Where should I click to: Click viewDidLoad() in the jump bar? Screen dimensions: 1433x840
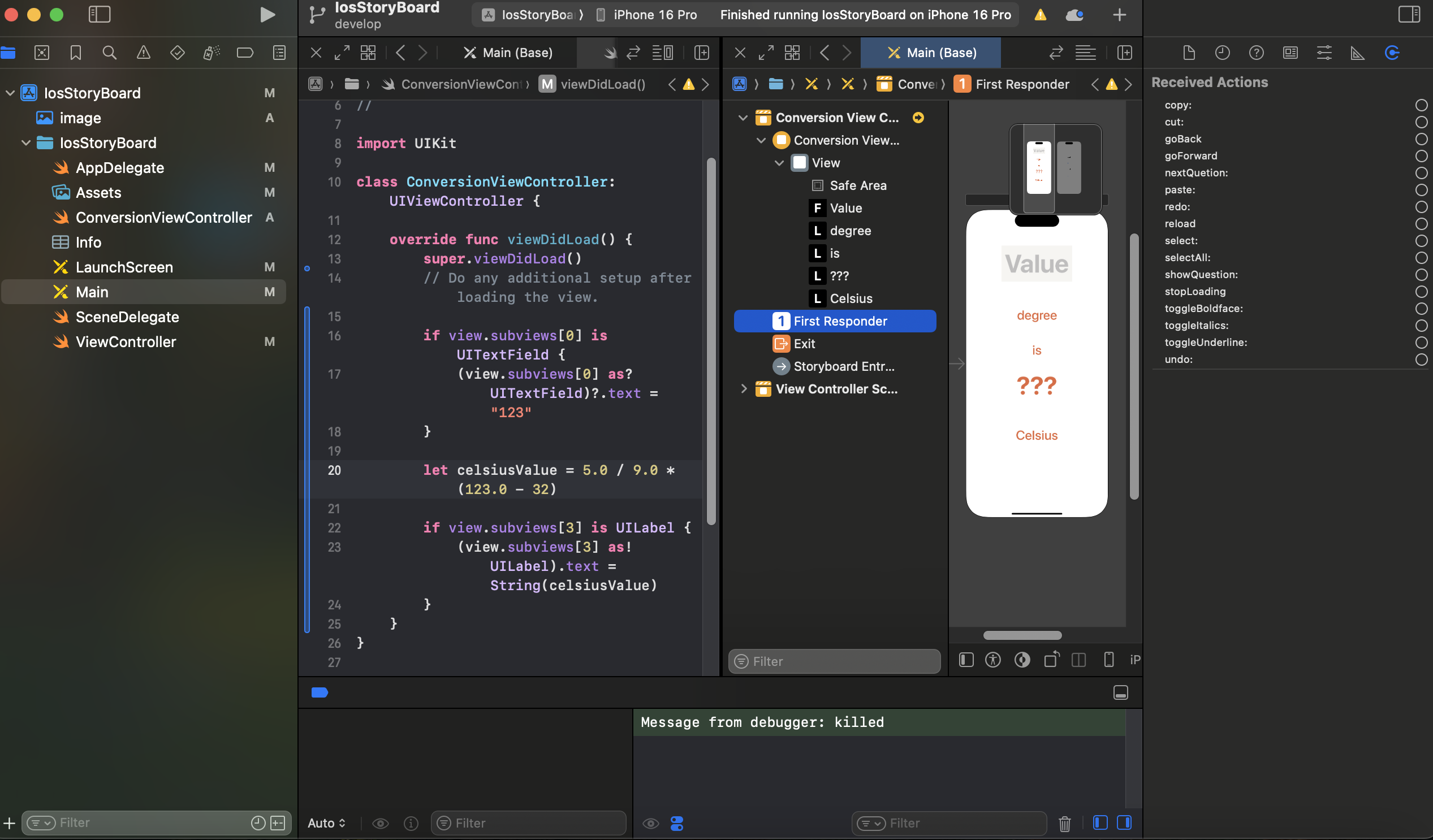[x=592, y=84]
